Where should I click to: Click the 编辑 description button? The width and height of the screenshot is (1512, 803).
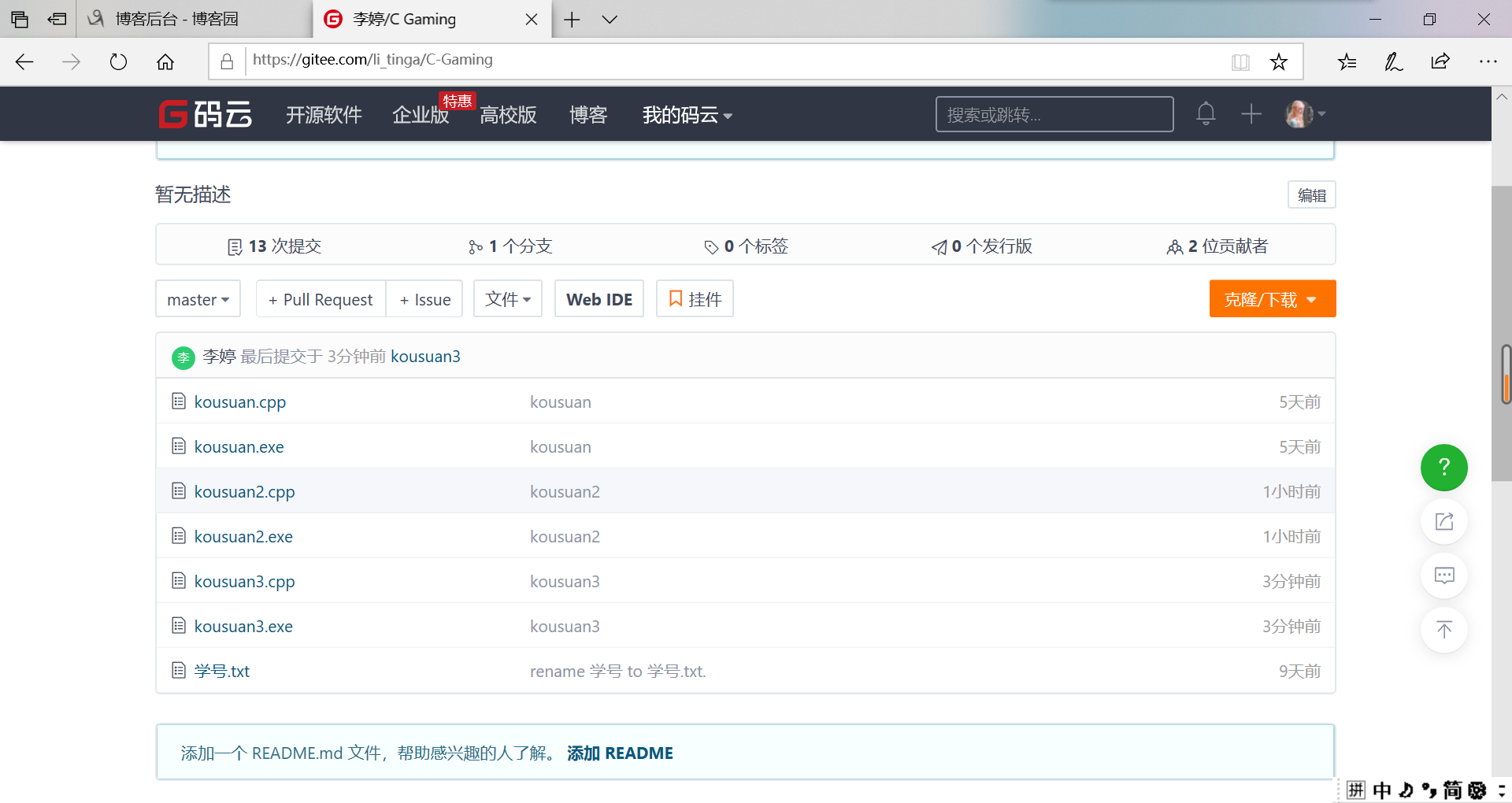pyautogui.click(x=1312, y=195)
